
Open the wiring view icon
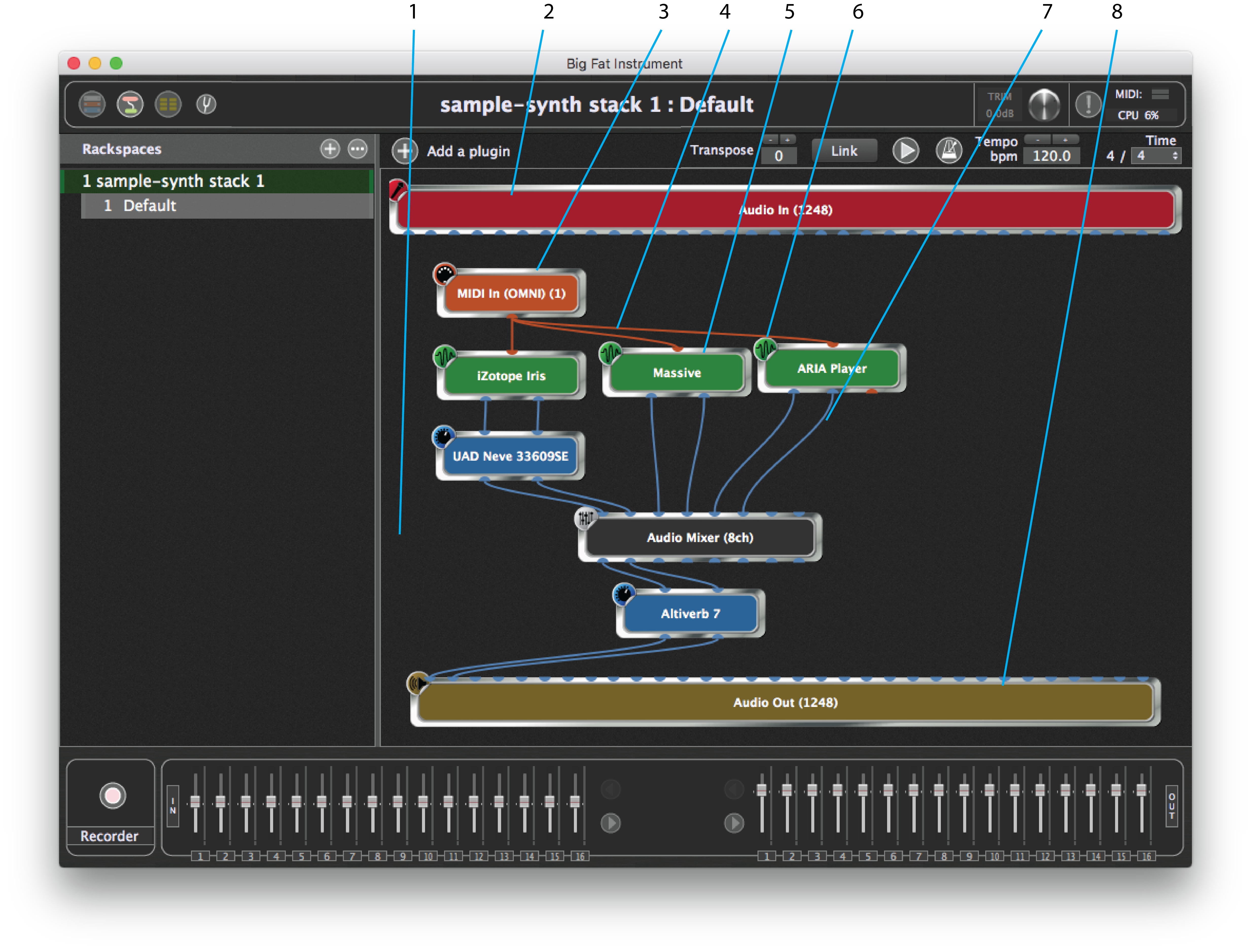pos(130,104)
